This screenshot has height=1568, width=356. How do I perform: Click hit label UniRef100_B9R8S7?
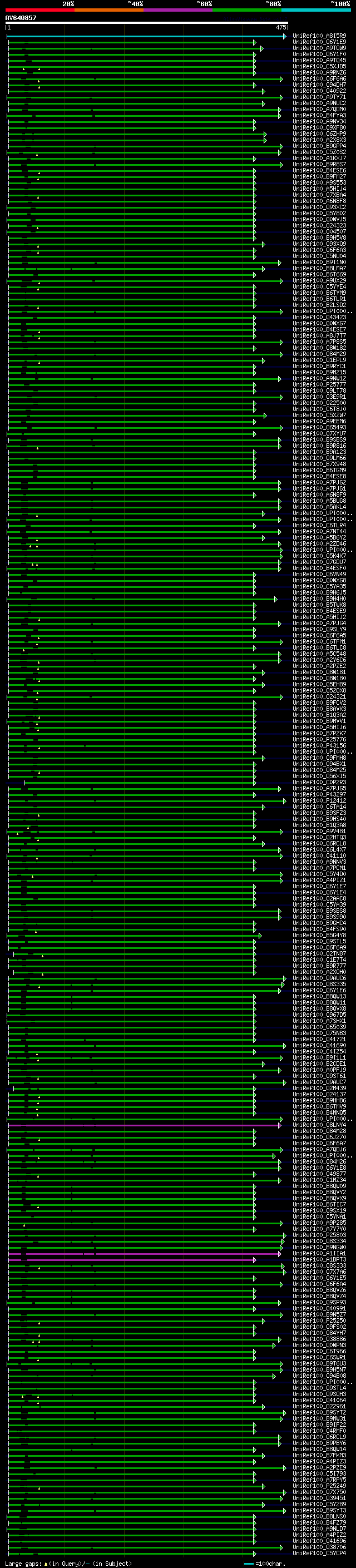(x=319, y=164)
